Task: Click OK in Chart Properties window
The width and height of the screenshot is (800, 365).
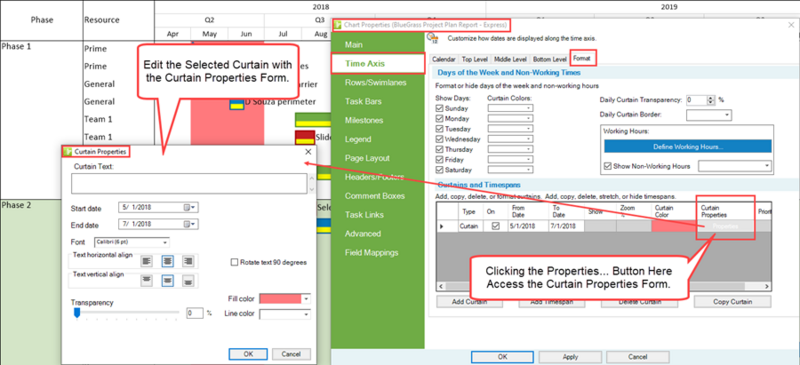Action: 503,356
